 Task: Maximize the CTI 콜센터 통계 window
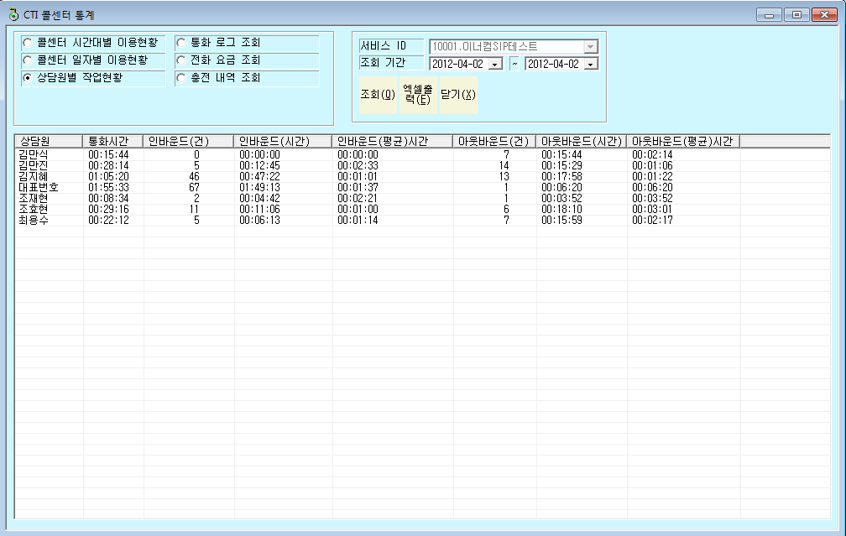(x=796, y=15)
